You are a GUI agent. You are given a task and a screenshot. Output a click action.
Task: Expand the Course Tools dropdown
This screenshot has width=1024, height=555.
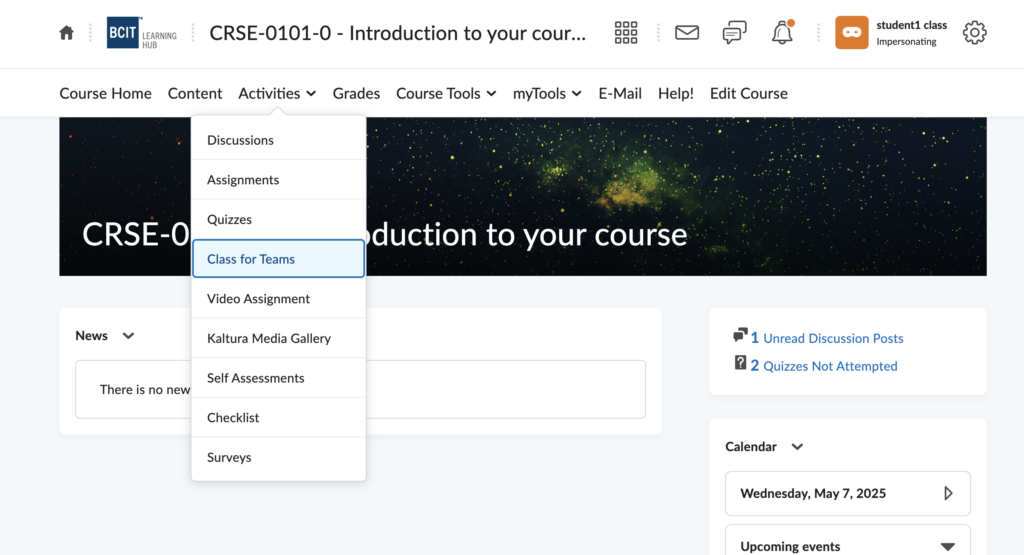(x=445, y=93)
